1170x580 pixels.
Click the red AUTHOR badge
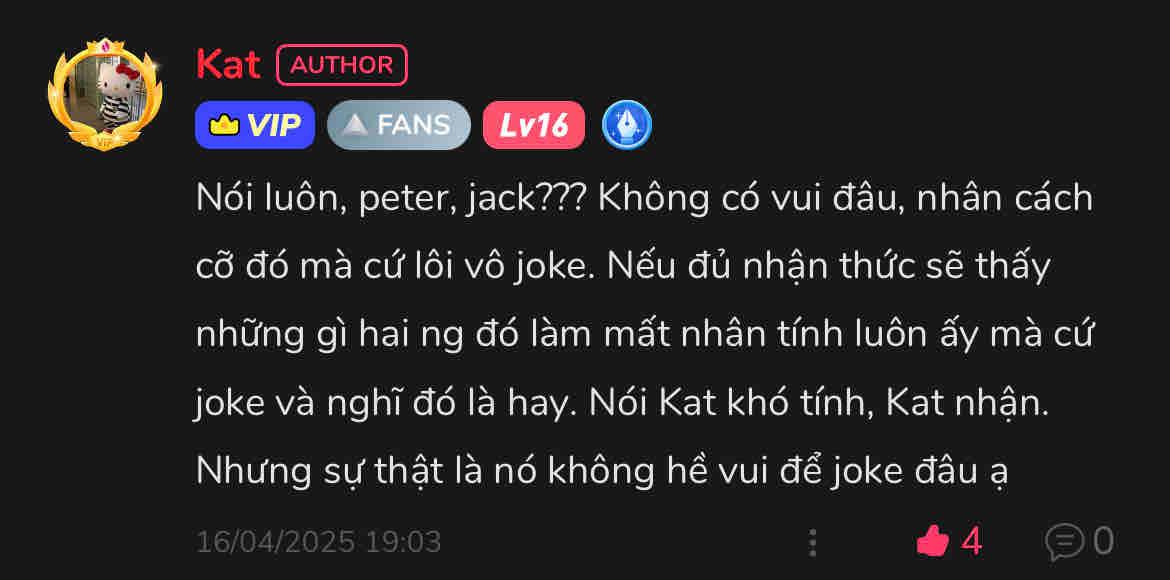click(x=342, y=65)
